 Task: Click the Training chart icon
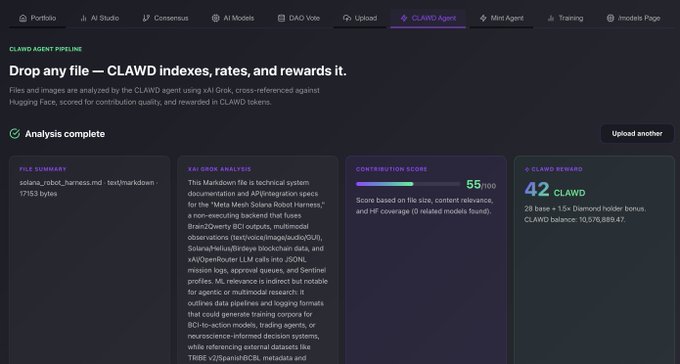[x=551, y=18]
